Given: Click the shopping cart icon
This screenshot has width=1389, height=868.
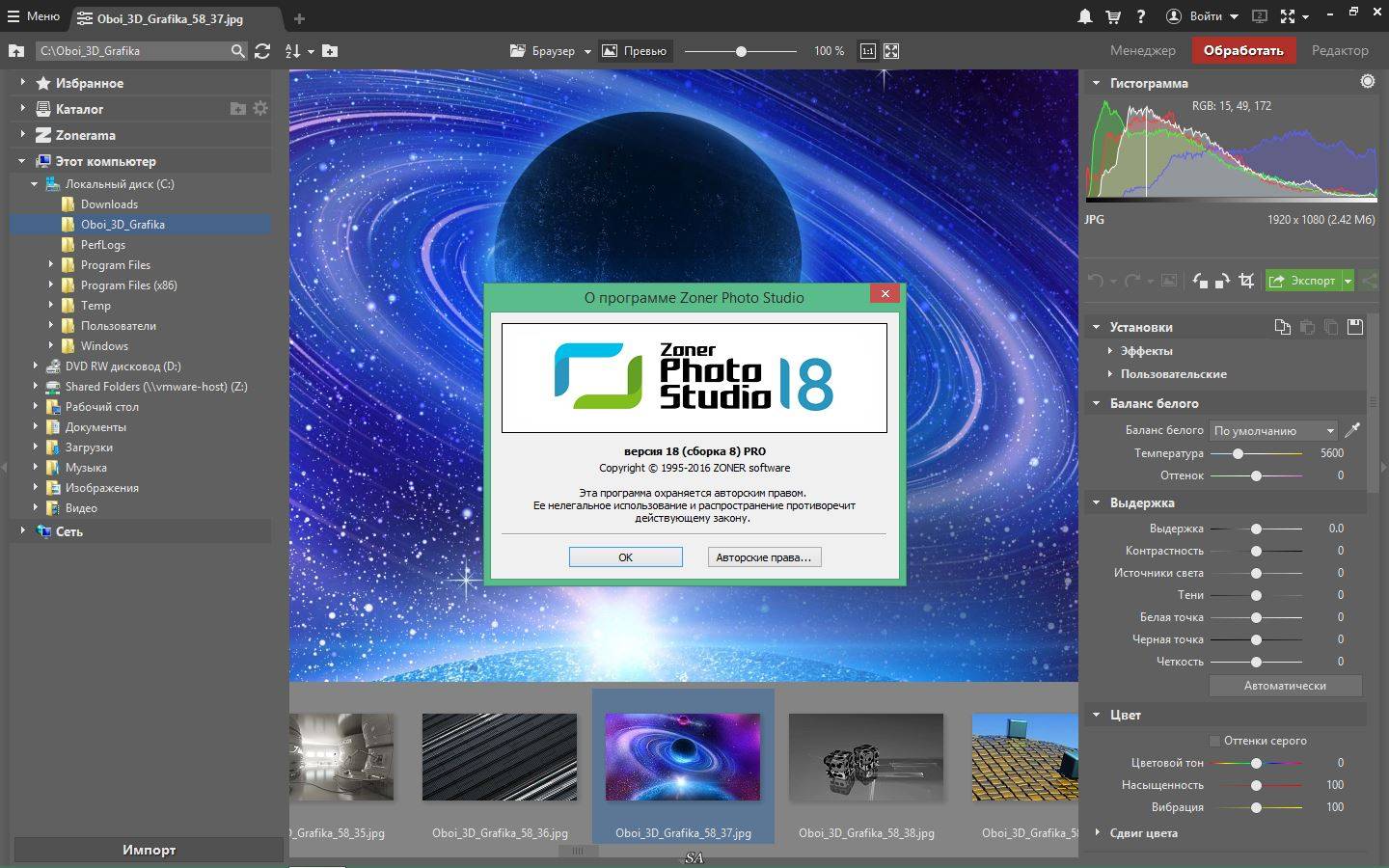Looking at the screenshot, I should click(1113, 16).
